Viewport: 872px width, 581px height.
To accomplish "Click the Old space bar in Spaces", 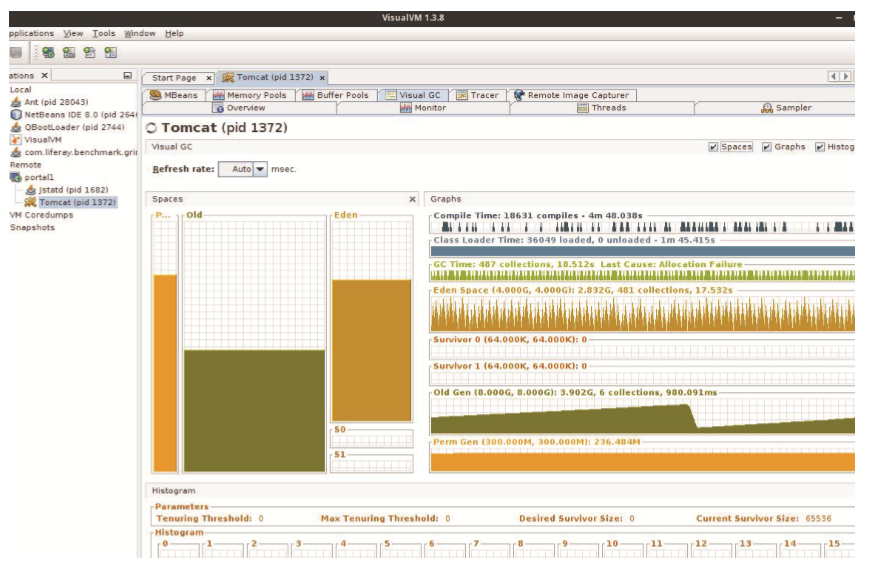I will [254, 410].
